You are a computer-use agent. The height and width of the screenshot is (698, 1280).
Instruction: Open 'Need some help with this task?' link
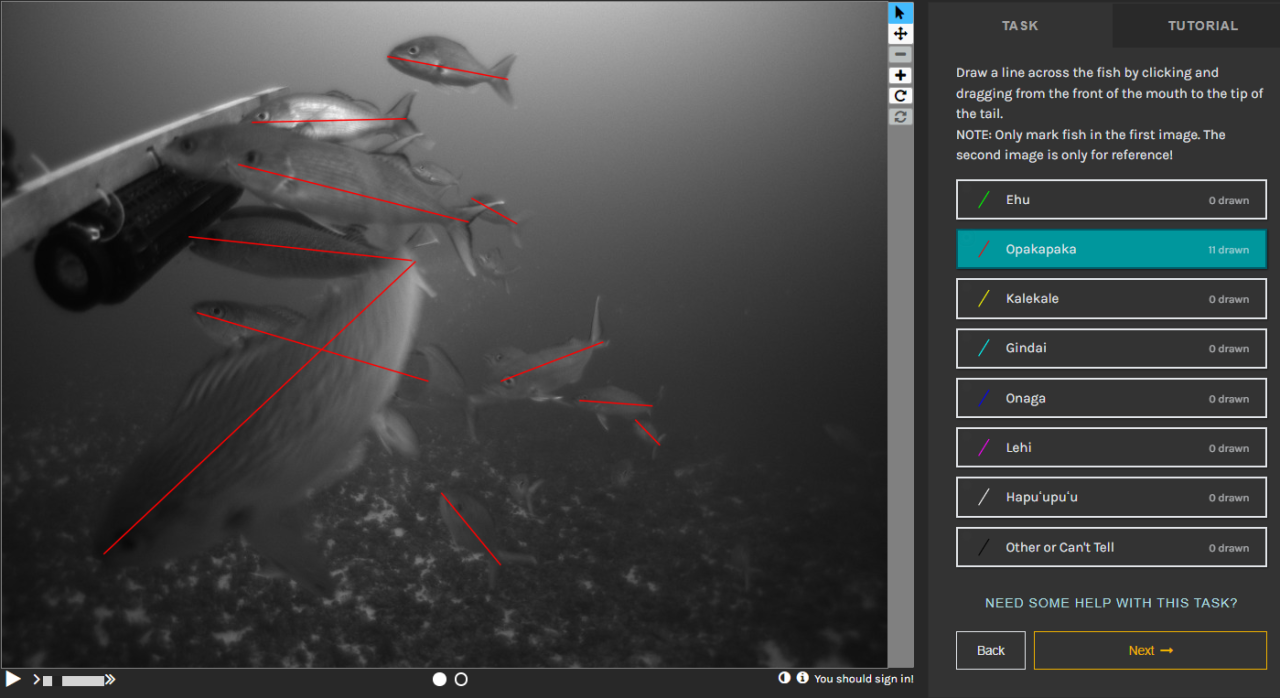click(1111, 603)
